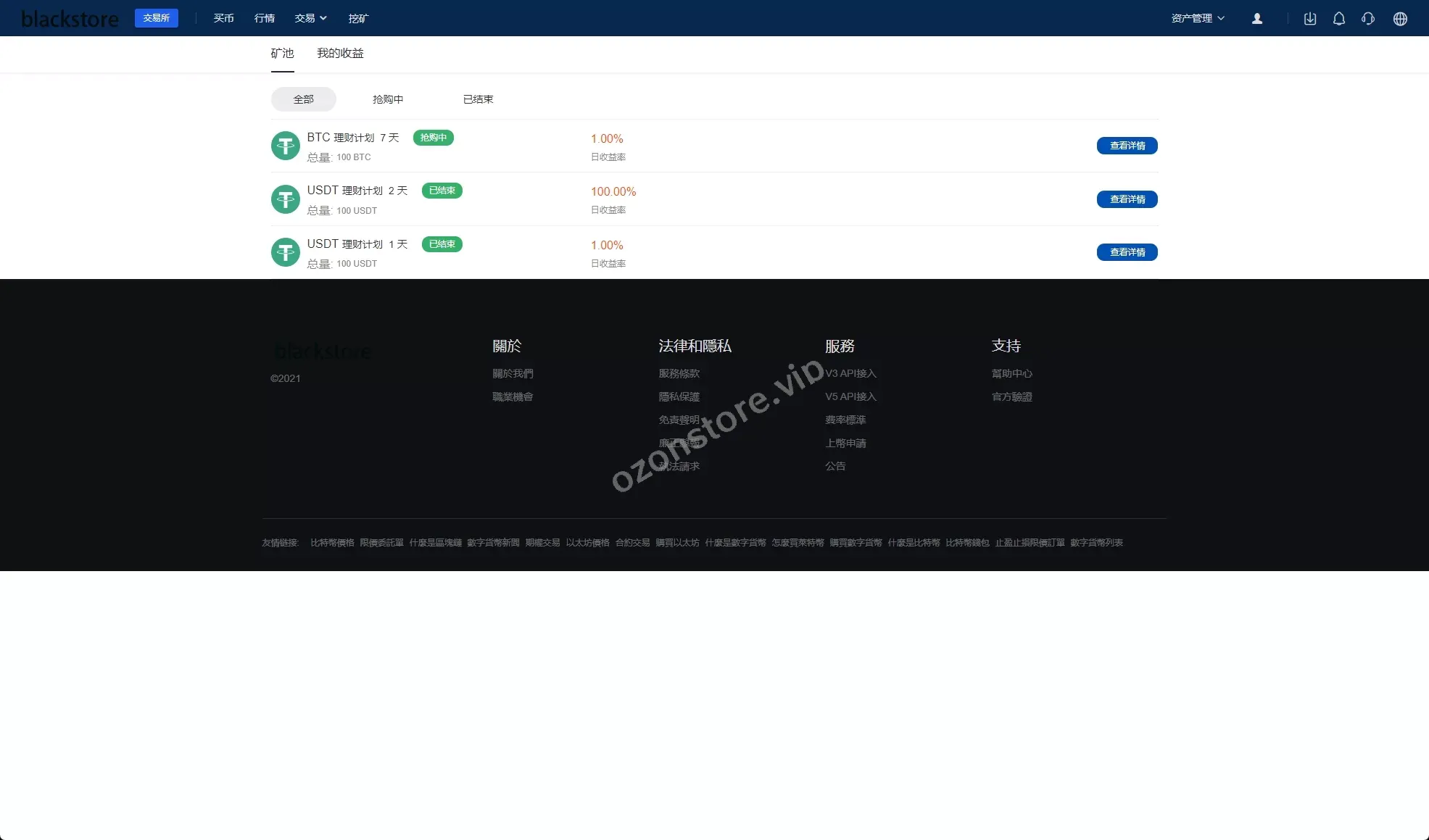
Task: Open the 行情 menu item
Action: (x=265, y=18)
